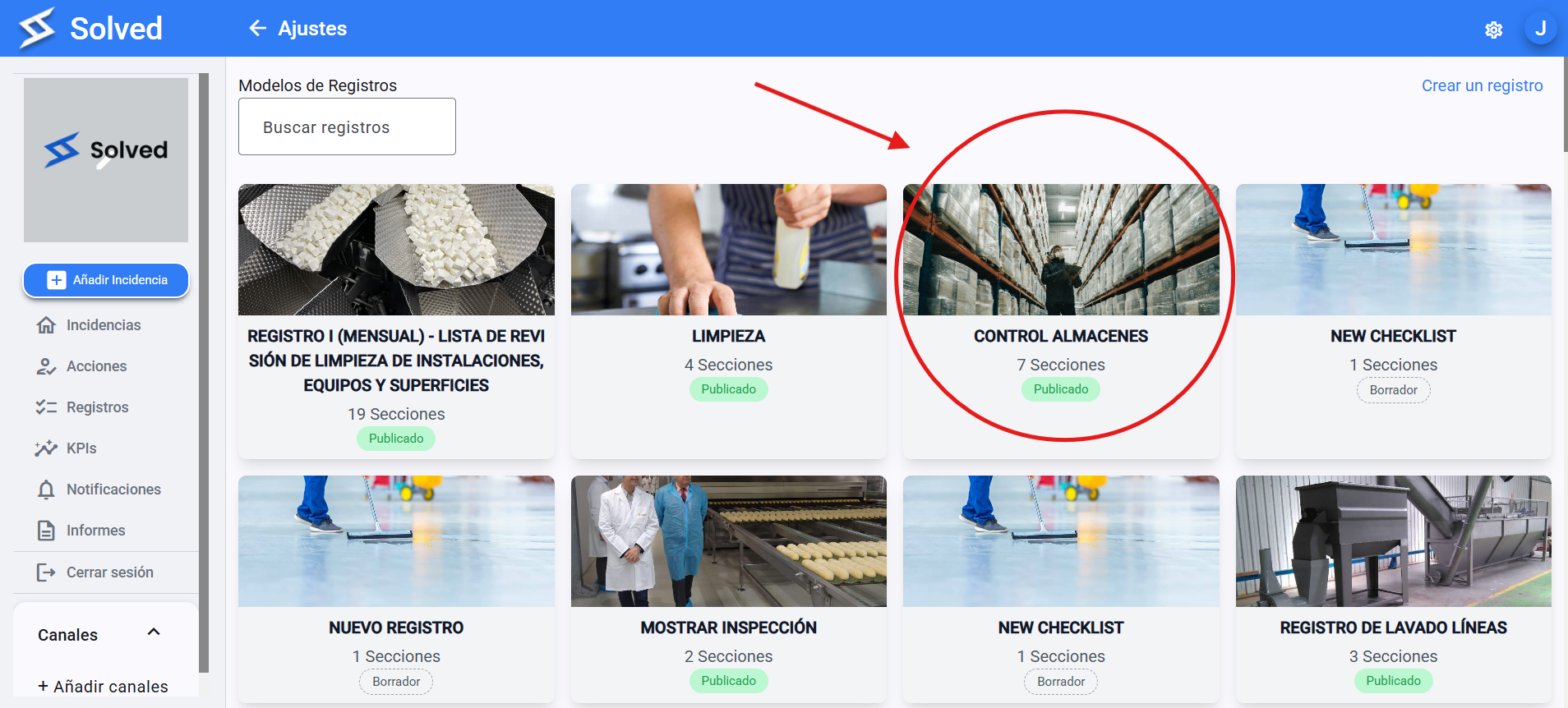Click Cerrar sesión to log out
The image size is (1568, 708).
109,572
